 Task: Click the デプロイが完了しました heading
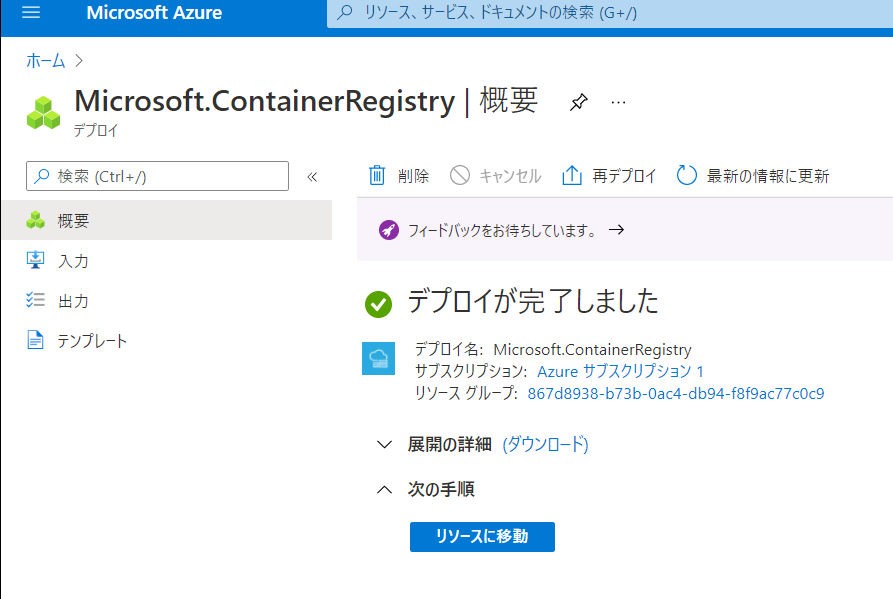pos(533,302)
